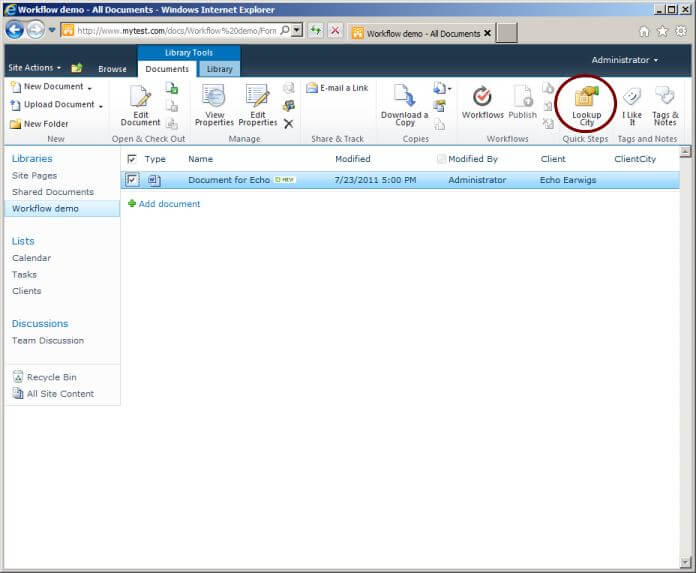This screenshot has width=696, height=573.
Task: Open a new browser tab
Action: [x=506, y=33]
